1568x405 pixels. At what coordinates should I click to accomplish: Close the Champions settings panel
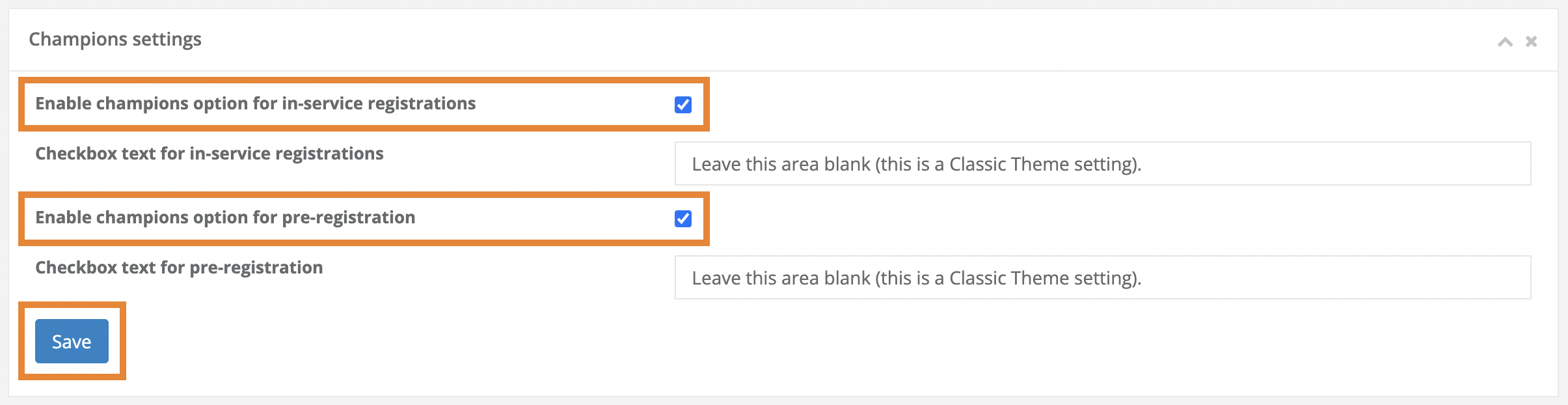1532,42
